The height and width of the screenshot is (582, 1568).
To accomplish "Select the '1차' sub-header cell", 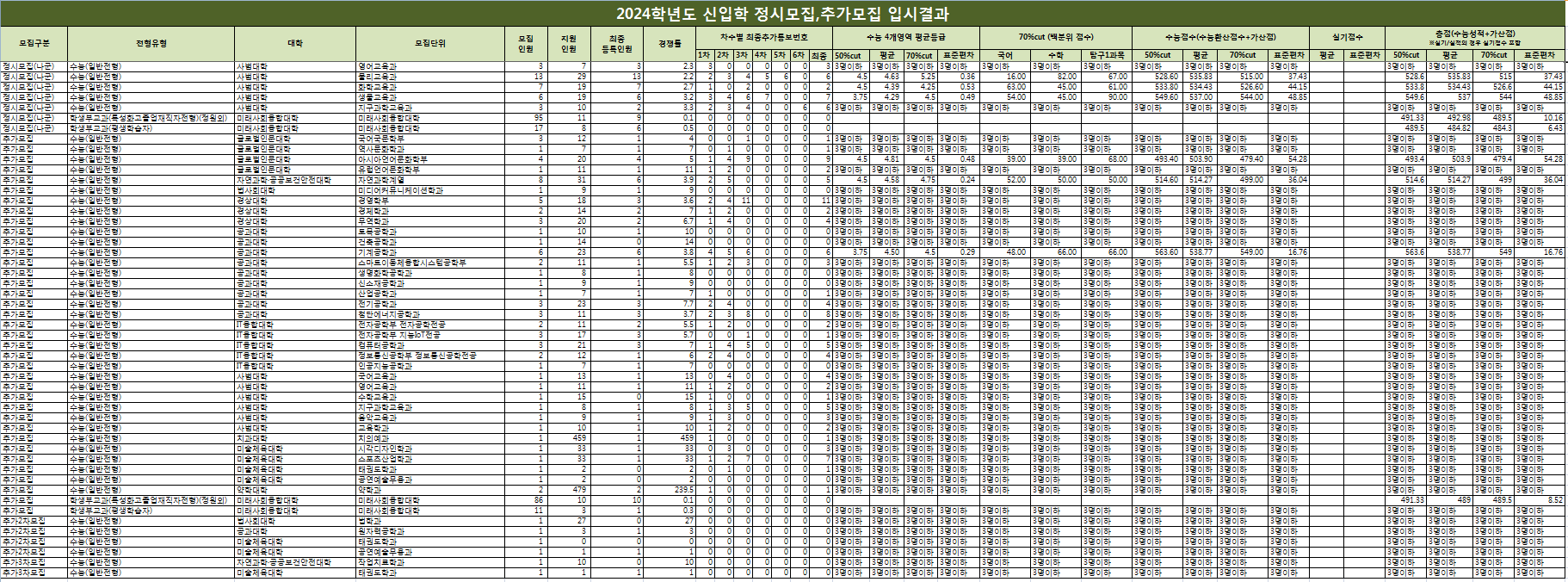I will 705,55.
